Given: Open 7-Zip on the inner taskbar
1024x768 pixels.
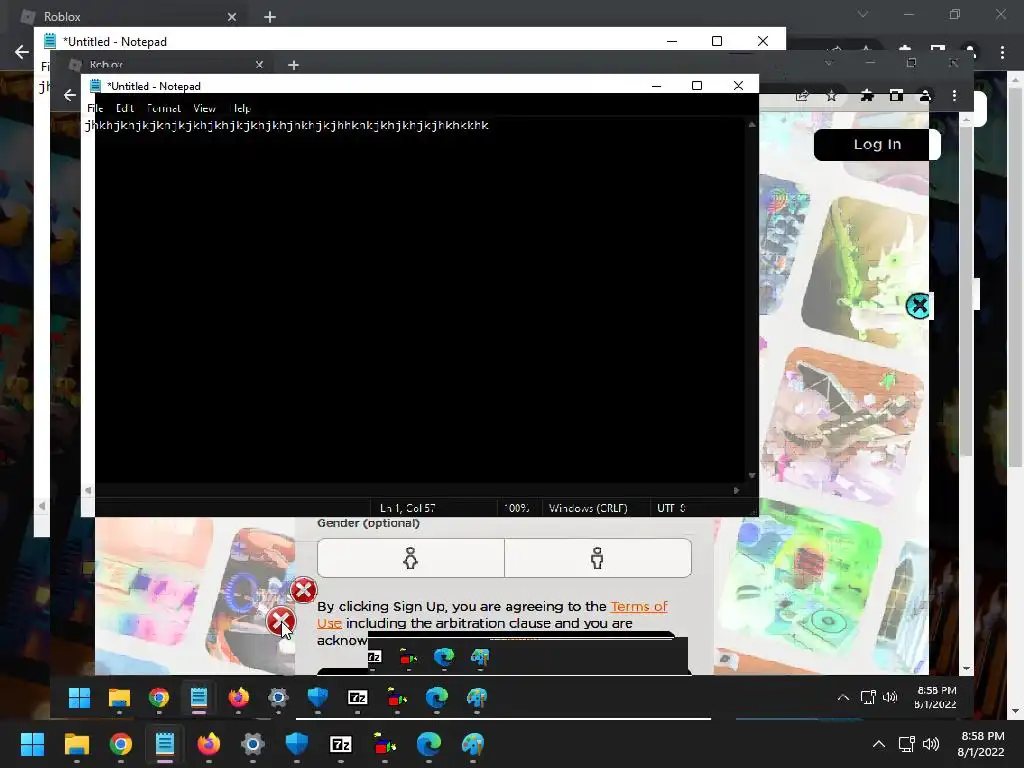Looking at the screenshot, I should (x=357, y=698).
